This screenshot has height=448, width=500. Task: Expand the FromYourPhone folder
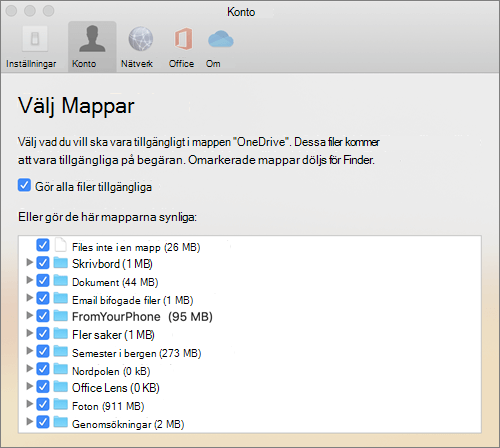point(29,315)
